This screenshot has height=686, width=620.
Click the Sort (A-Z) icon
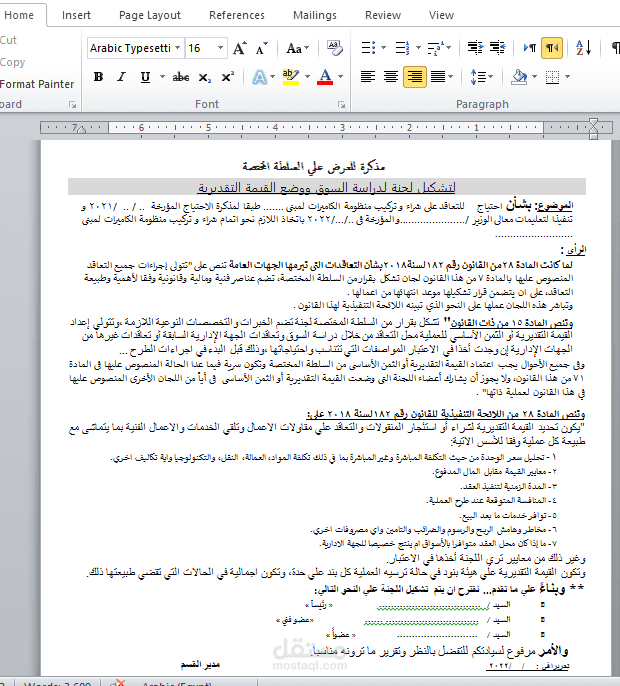coord(584,47)
